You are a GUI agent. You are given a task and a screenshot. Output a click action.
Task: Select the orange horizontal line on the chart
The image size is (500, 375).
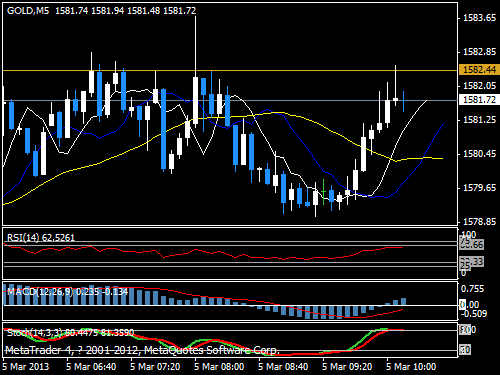point(230,71)
